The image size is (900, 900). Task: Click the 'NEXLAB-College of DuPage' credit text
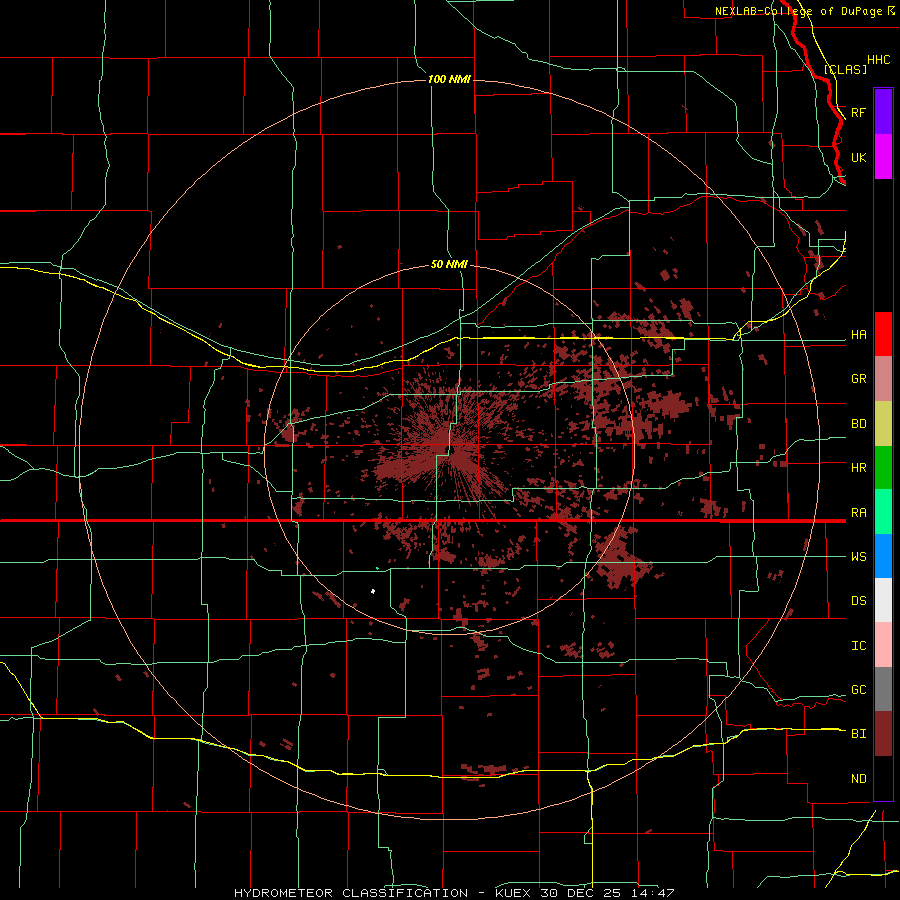click(798, 11)
